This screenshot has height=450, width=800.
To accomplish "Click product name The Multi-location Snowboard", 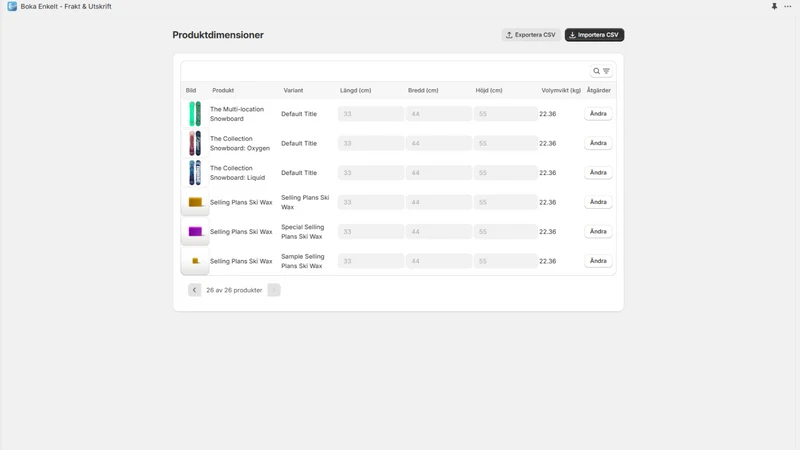I will pyautogui.click(x=237, y=114).
